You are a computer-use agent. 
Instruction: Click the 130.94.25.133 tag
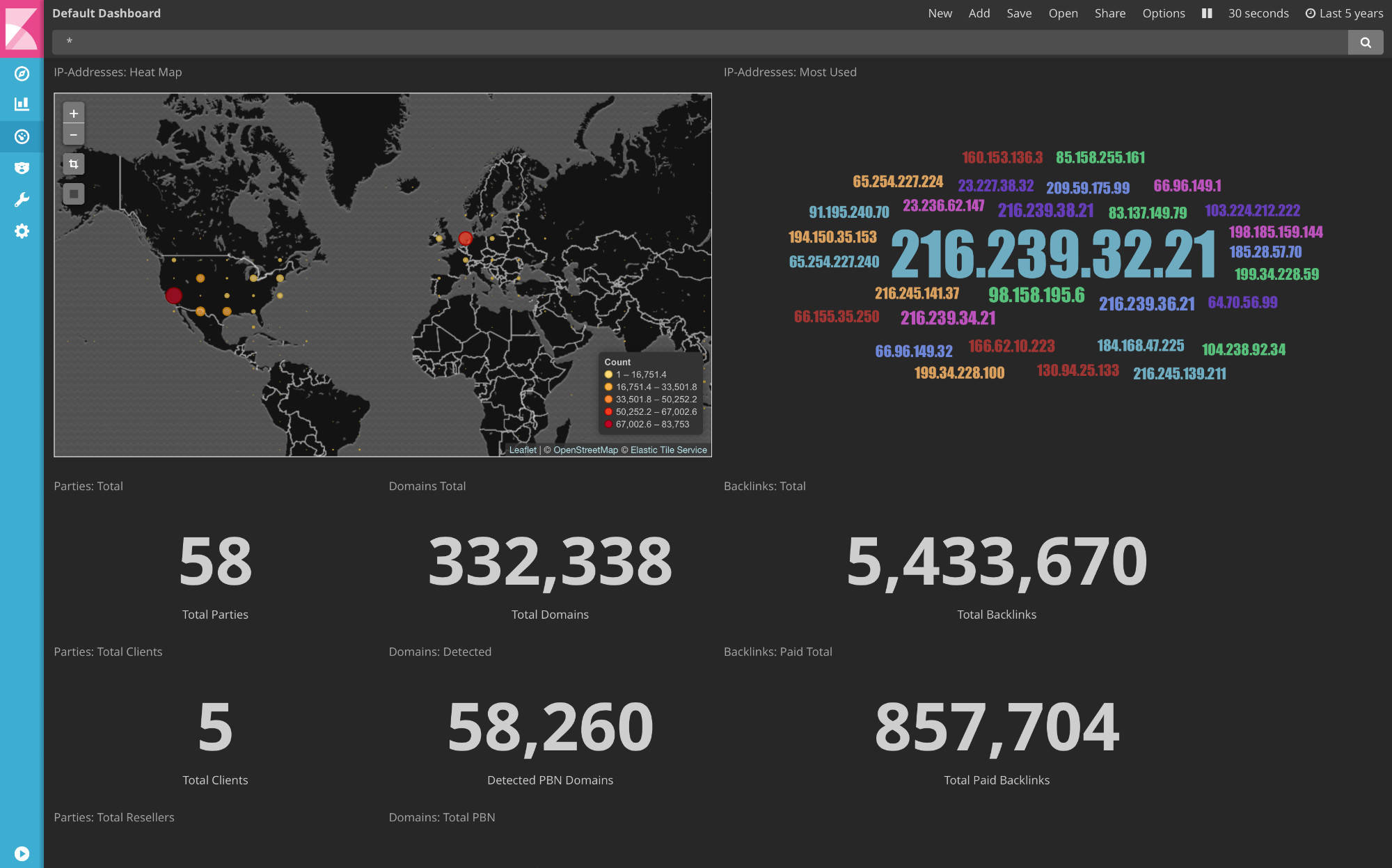(1078, 370)
